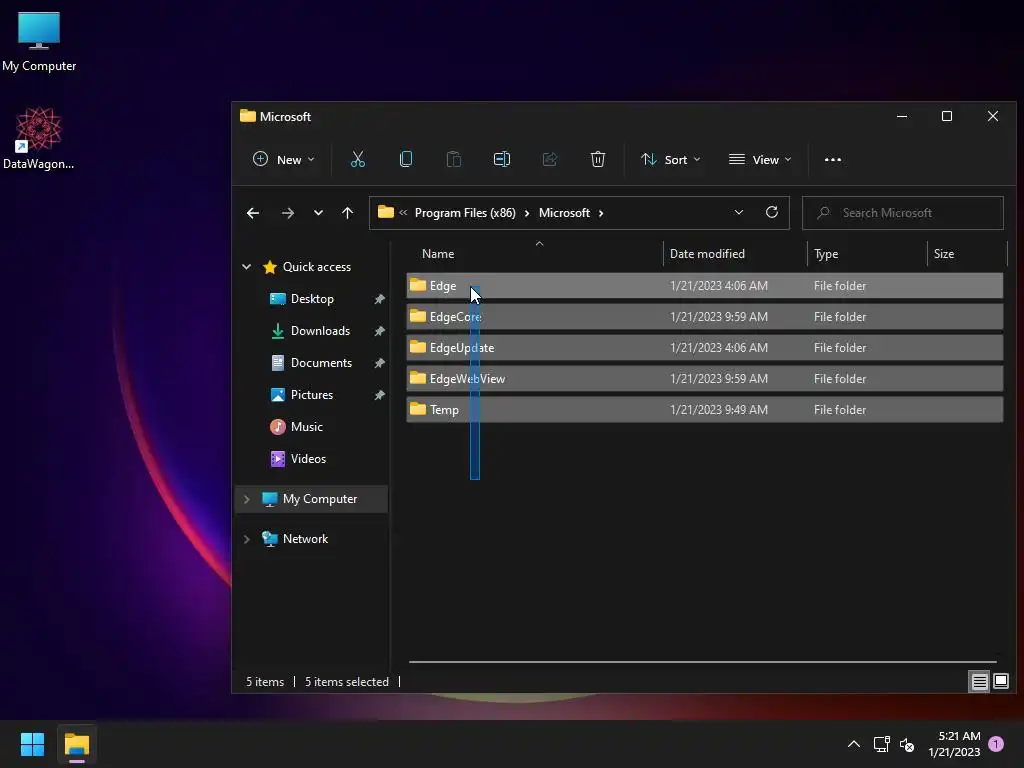The image size is (1024, 768).
Task: Click the Share icon in toolbar
Action: [550, 159]
